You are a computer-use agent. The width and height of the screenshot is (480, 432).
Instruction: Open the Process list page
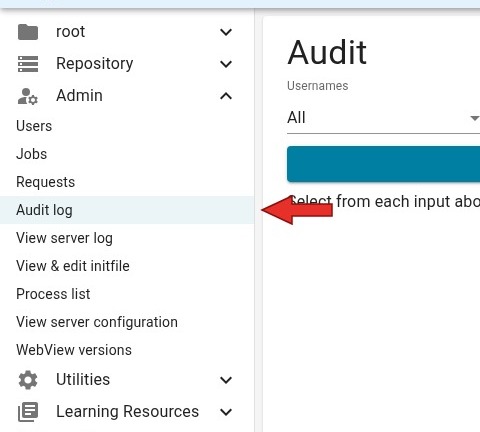(53, 294)
